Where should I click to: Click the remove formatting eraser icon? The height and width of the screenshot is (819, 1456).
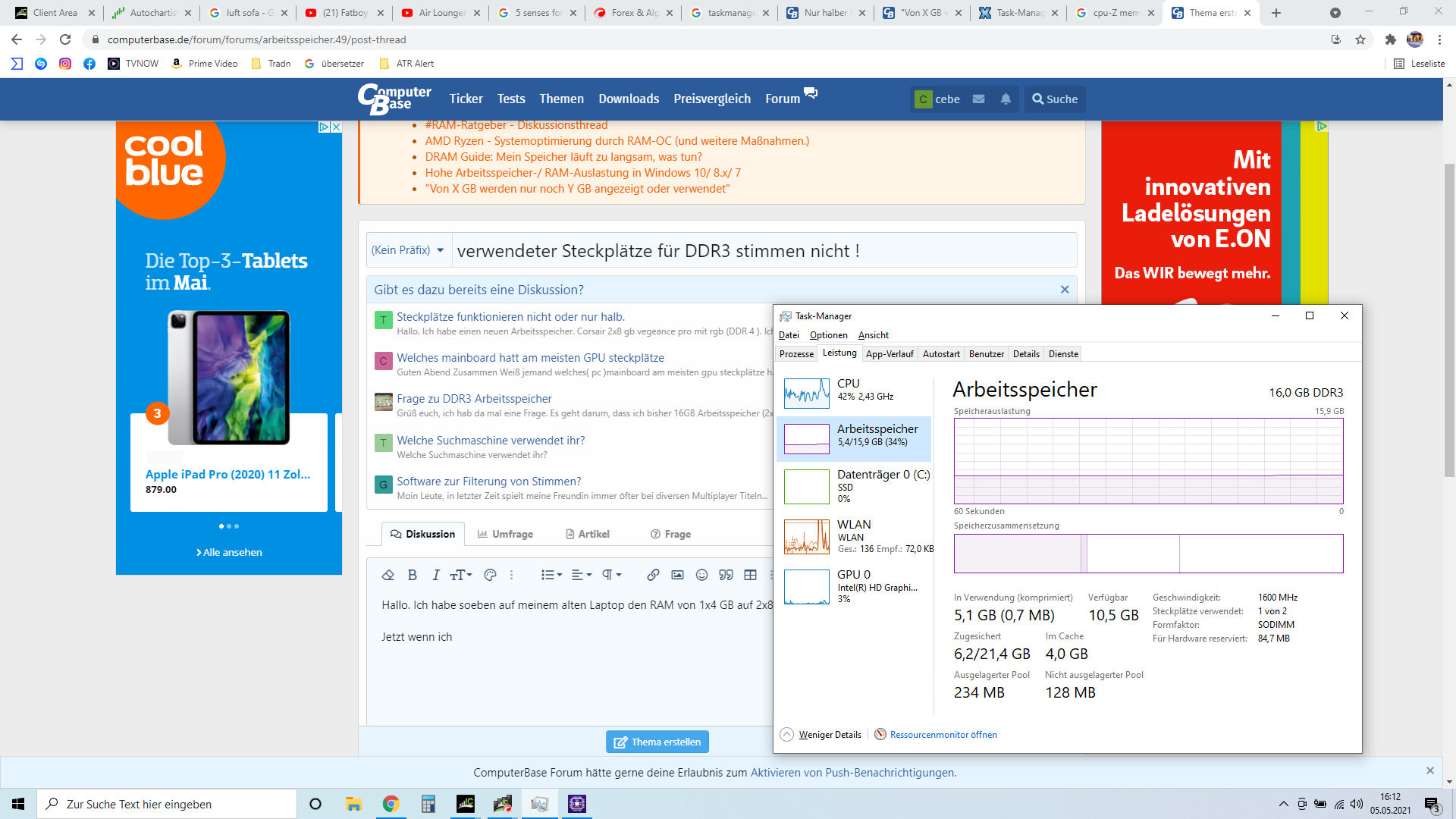pyautogui.click(x=388, y=575)
